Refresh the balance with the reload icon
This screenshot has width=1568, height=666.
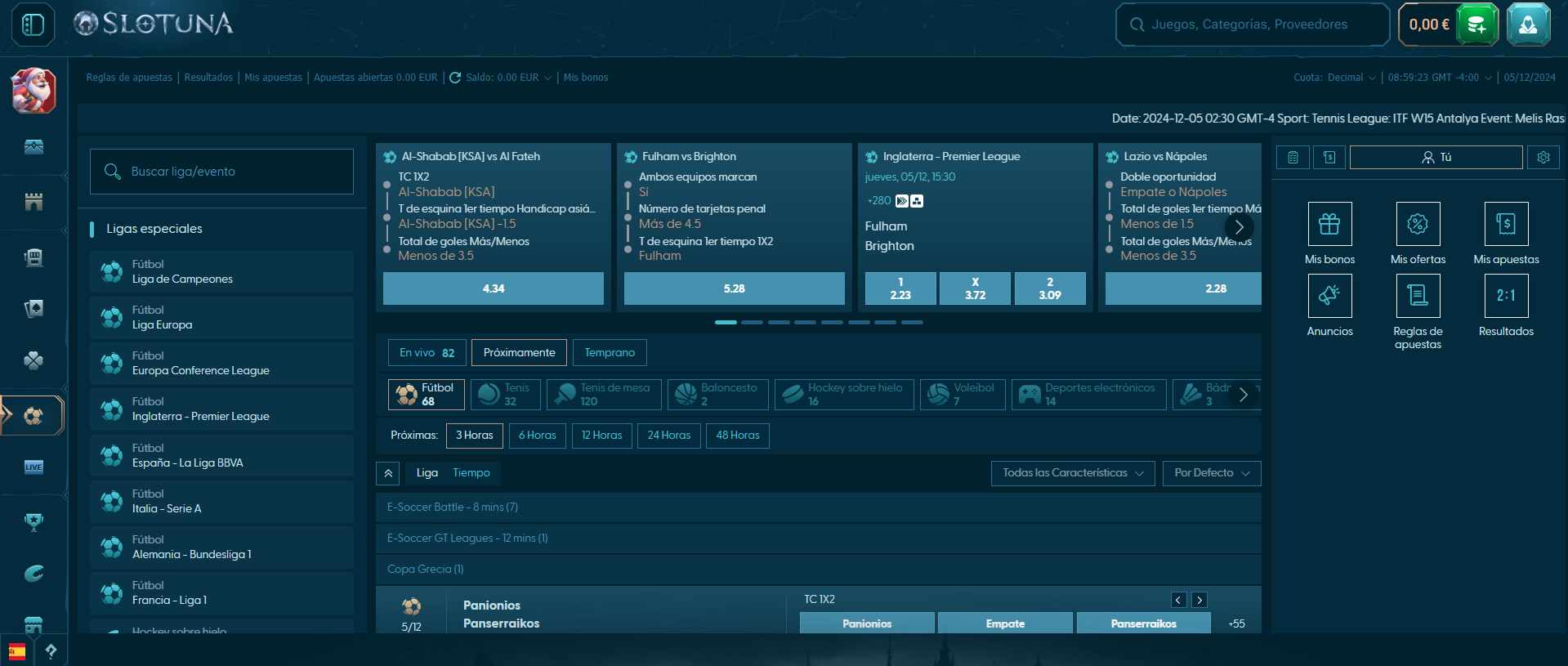(x=455, y=78)
